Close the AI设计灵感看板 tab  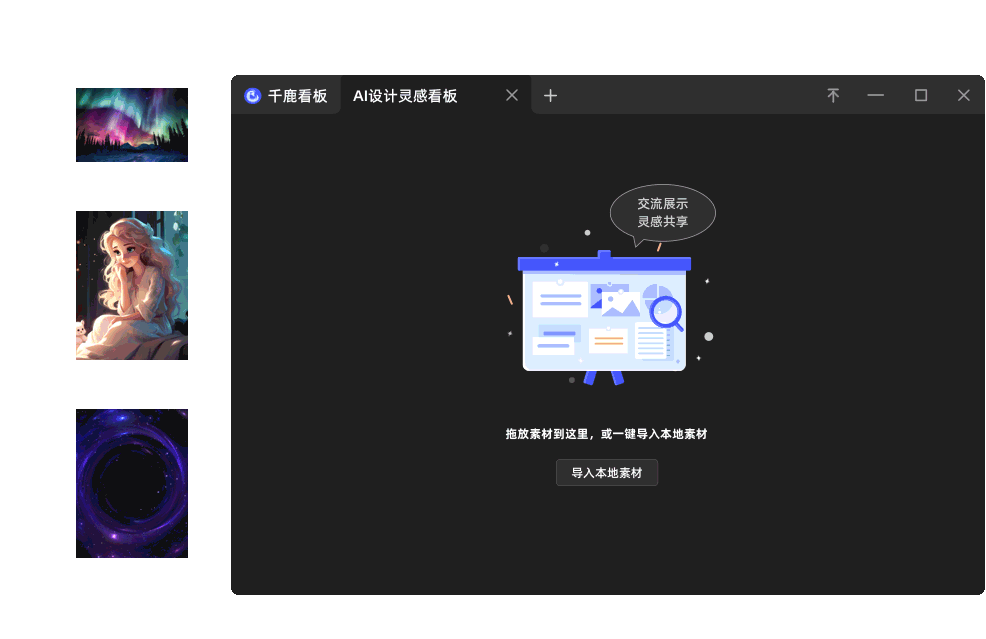pos(511,94)
